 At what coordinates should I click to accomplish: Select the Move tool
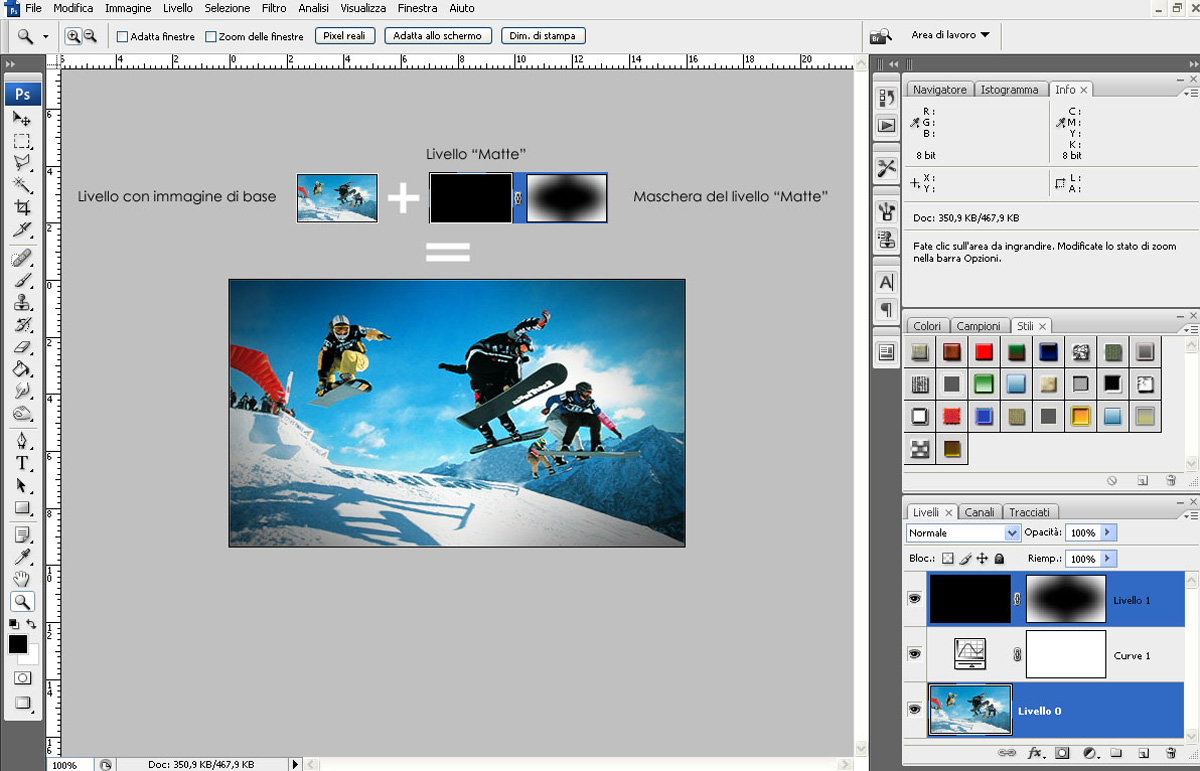pyautogui.click(x=22, y=119)
